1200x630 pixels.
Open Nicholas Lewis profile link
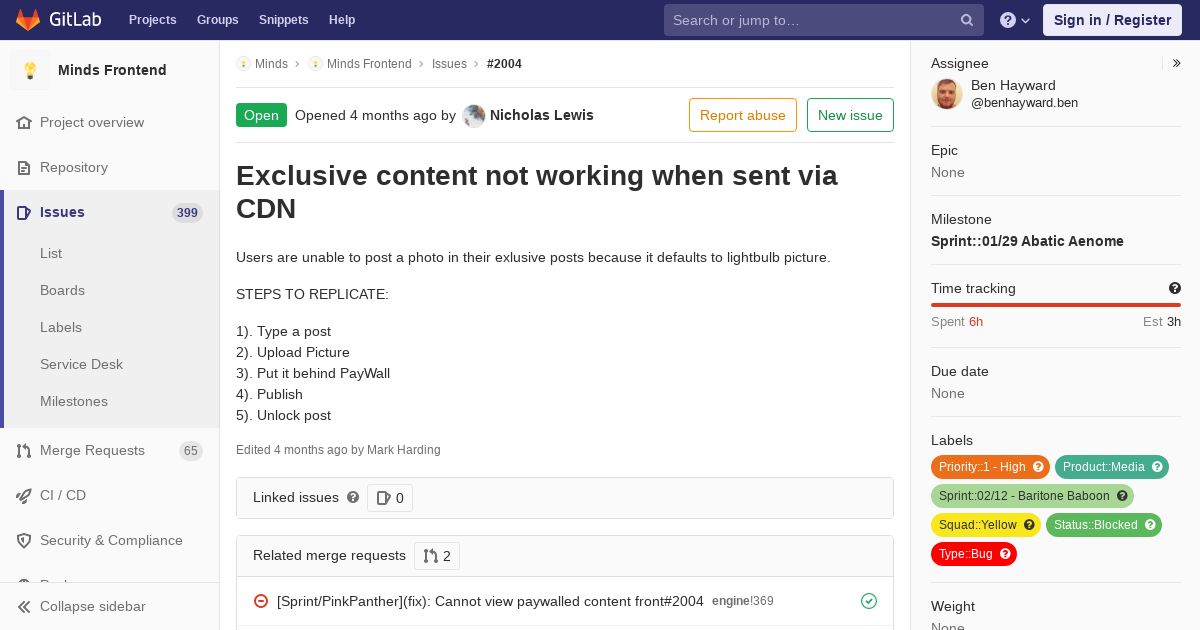tap(541, 115)
